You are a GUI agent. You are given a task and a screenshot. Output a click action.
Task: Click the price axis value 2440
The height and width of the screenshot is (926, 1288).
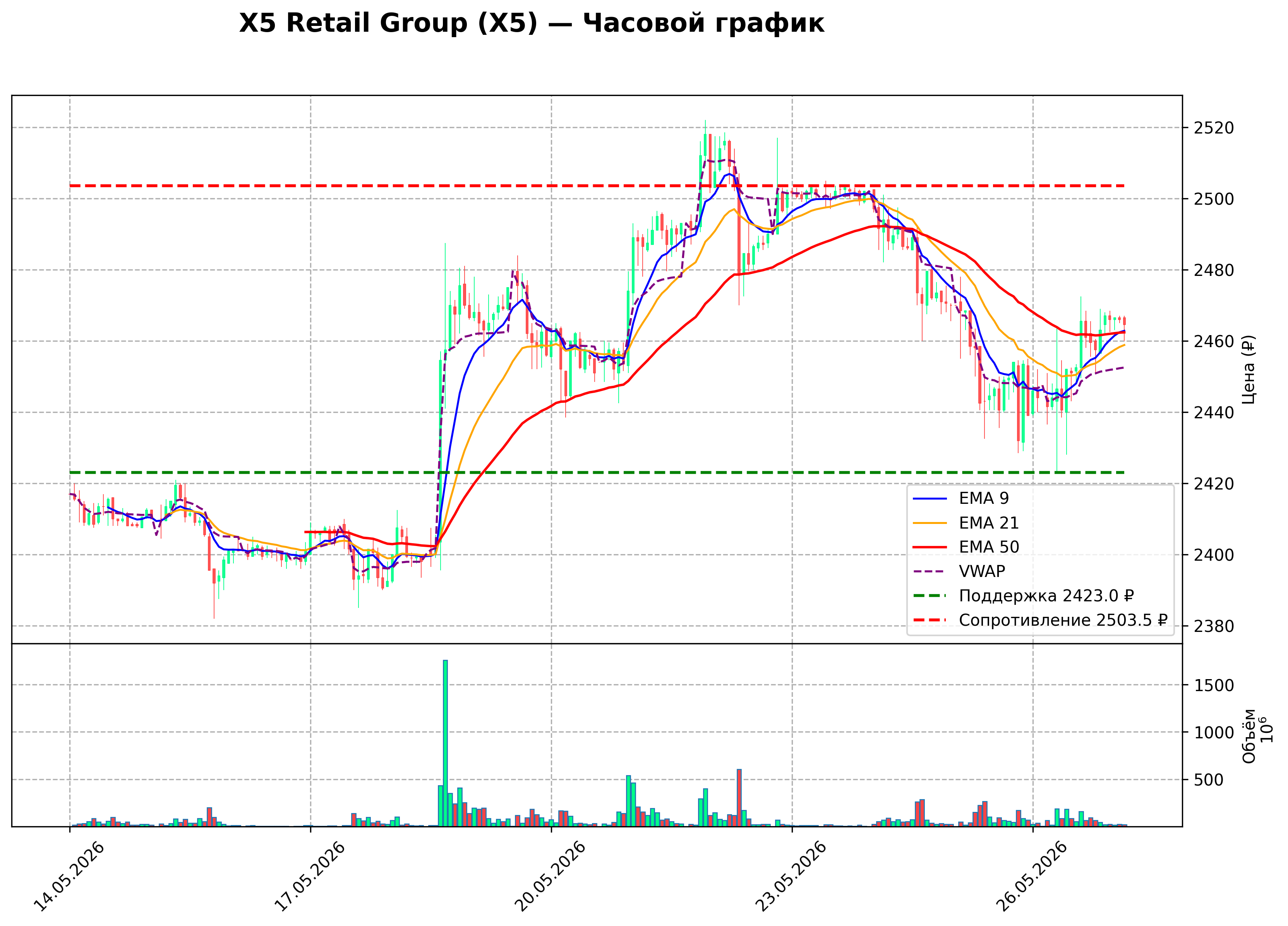click(x=1215, y=413)
